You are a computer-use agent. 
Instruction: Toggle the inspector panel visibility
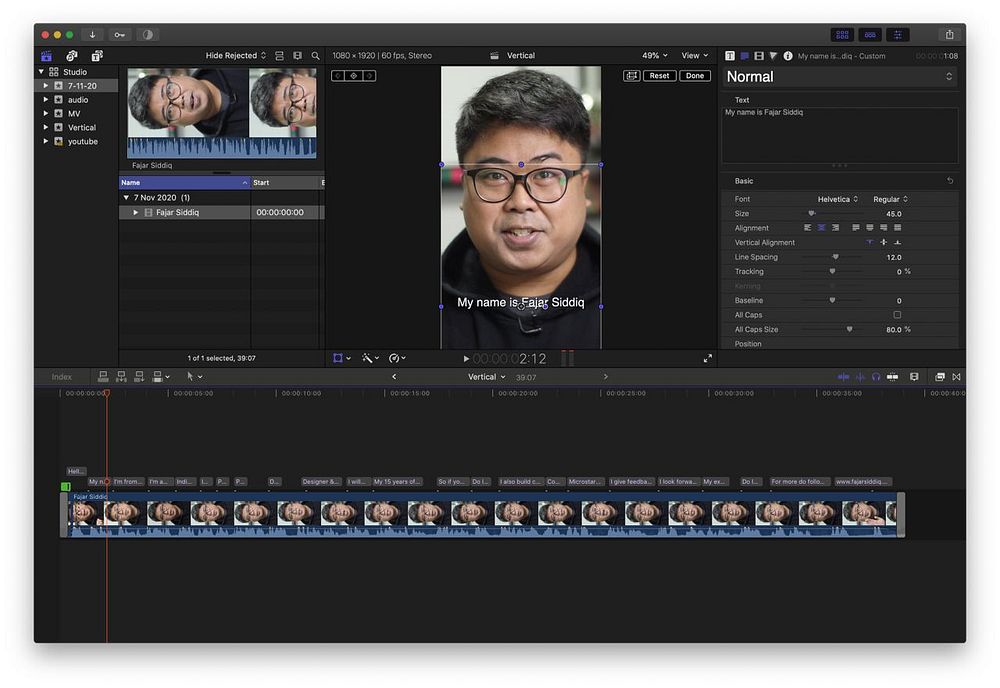[898, 34]
